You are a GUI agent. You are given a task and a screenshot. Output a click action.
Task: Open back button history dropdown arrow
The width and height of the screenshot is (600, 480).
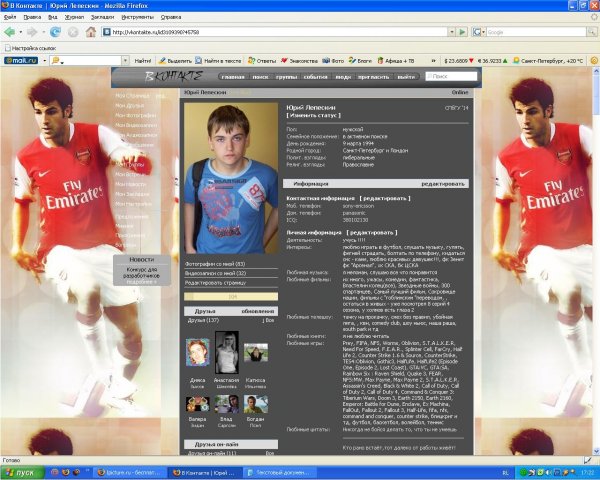click(x=21, y=32)
